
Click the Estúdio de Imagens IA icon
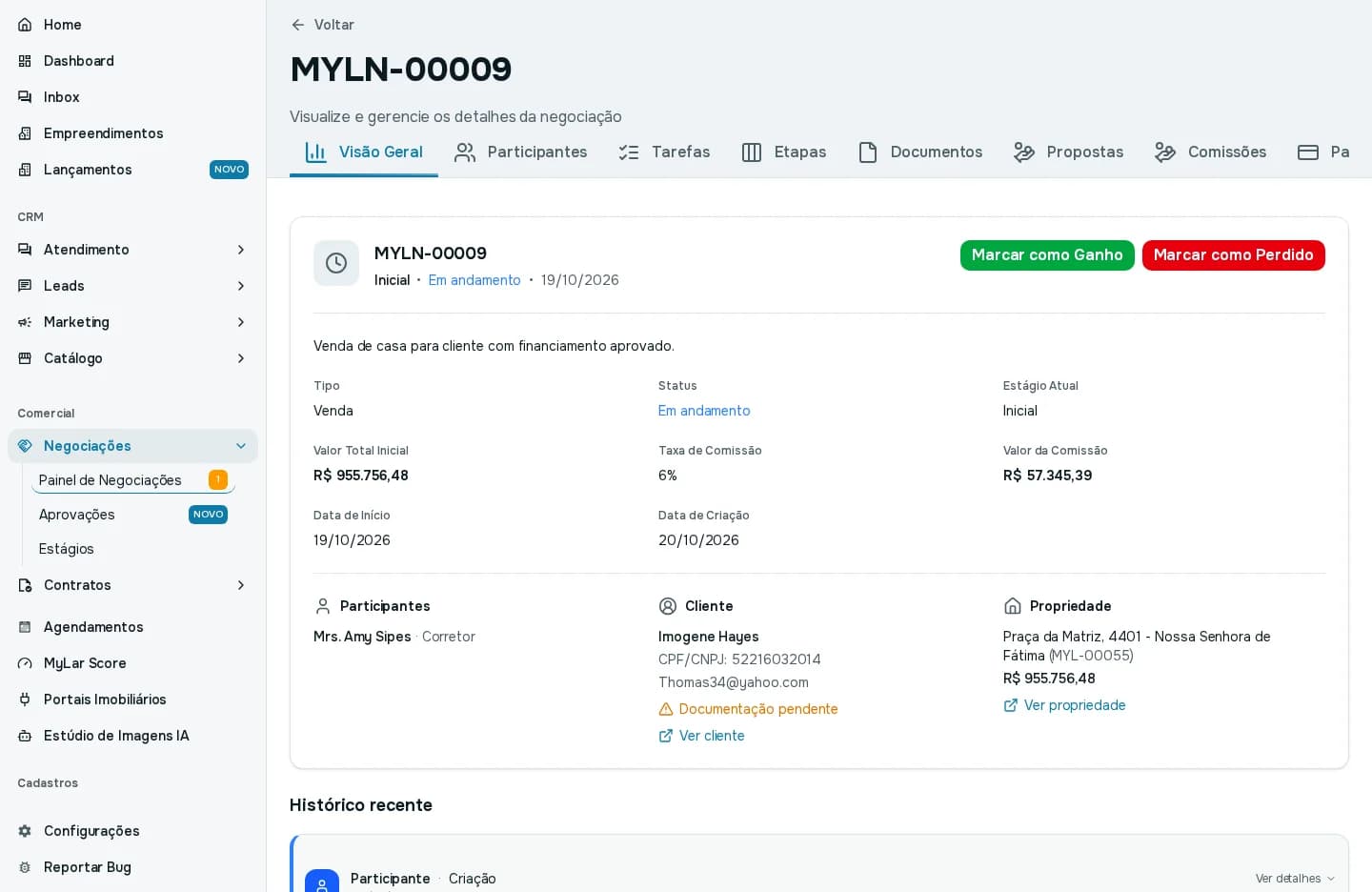(x=25, y=736)
